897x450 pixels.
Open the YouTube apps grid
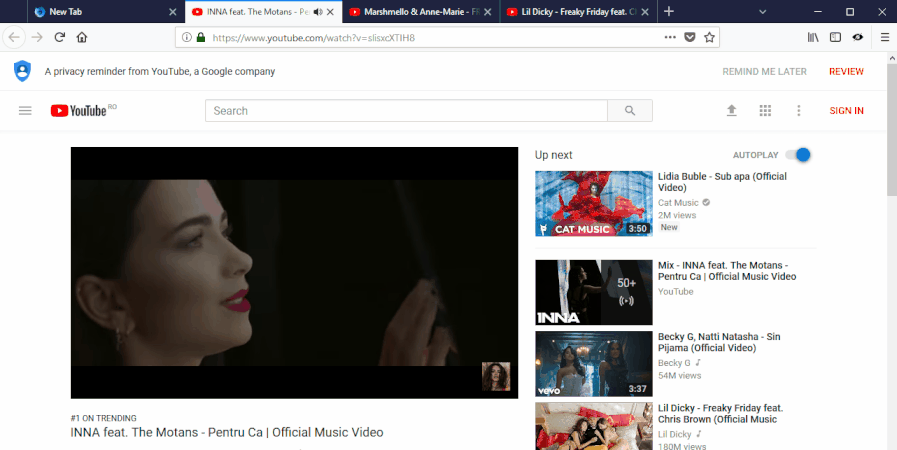pyautogui.click(x=765, y=111)
